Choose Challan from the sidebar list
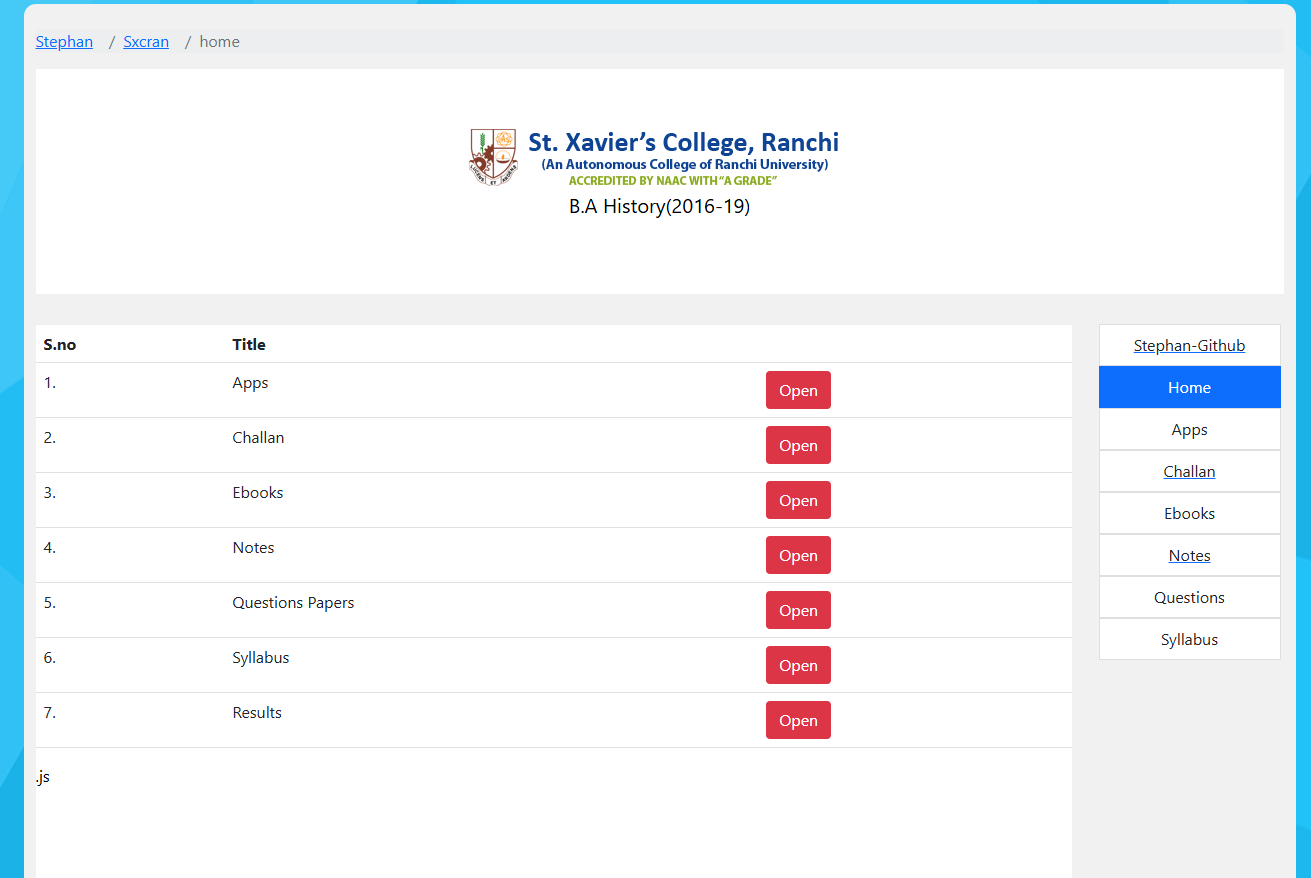The width and height of the screenshot is (1311, 878). tap(1189, 472)
